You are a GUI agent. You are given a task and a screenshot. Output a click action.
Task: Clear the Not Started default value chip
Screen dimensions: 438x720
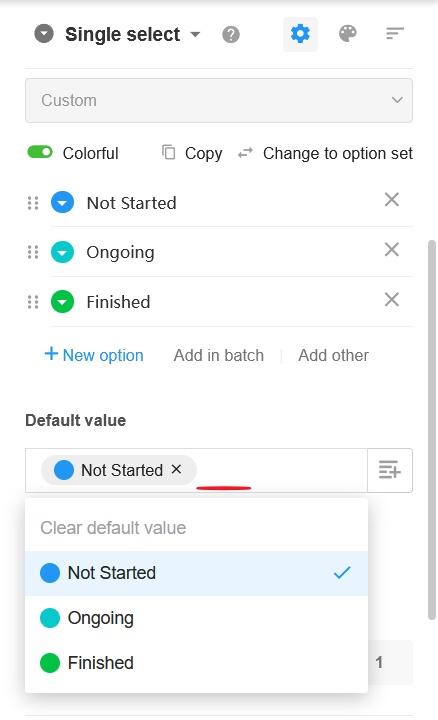coord(176,469)
